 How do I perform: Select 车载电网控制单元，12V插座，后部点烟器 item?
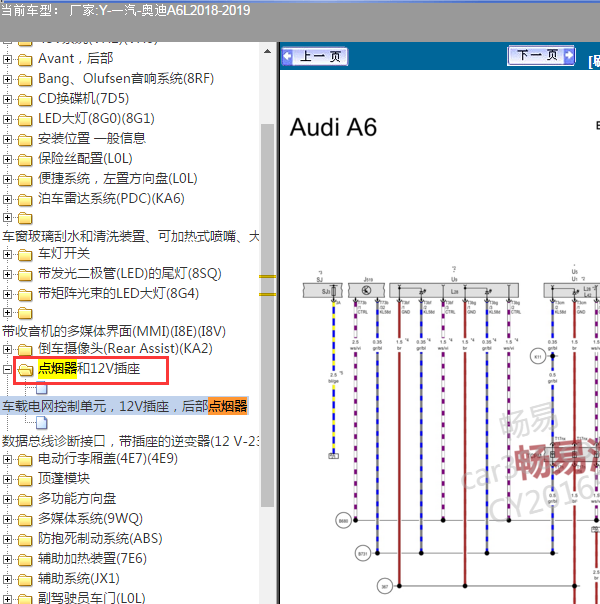pyautogui.click(x=124, y=406)
